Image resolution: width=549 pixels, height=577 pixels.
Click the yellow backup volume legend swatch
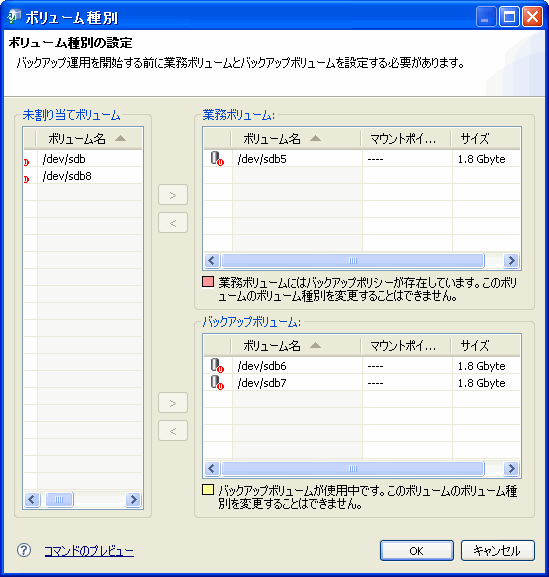(x=208, y=490)
